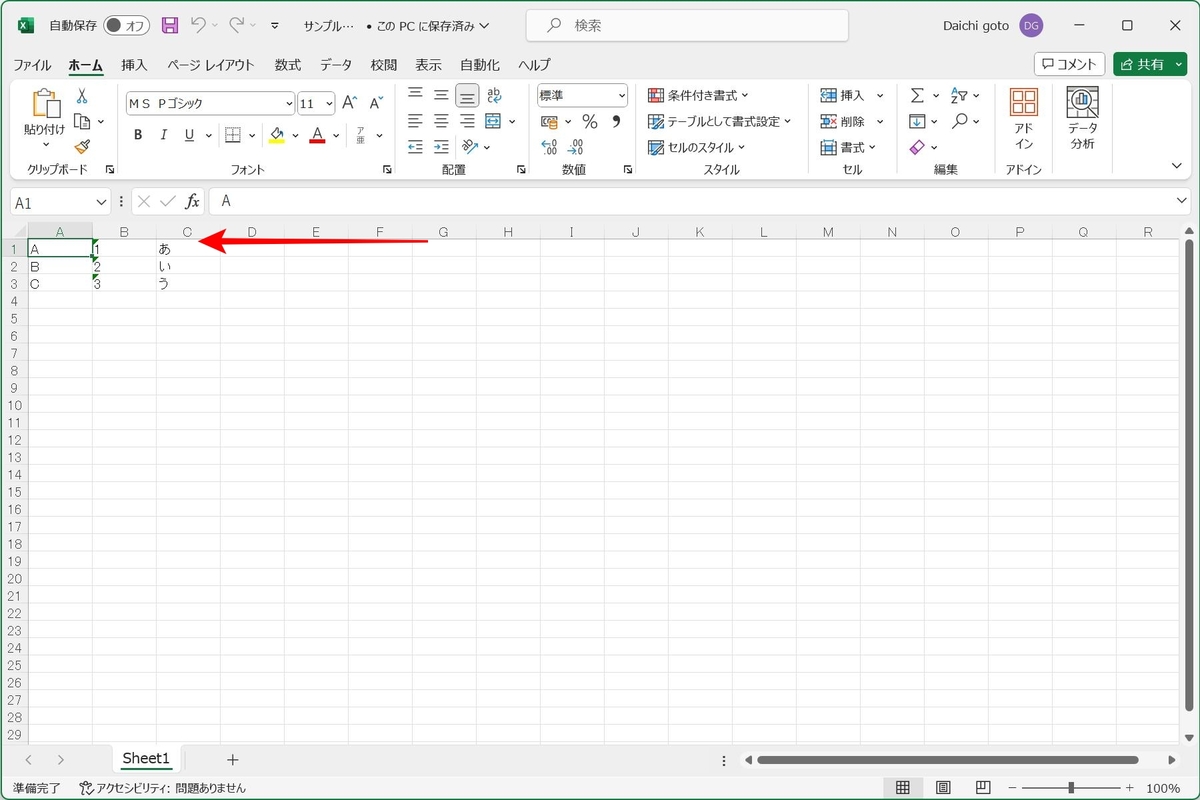Toggle top vertical alignment
Image resolution: width=1200 pixels, height=800 pixels.
415,95
